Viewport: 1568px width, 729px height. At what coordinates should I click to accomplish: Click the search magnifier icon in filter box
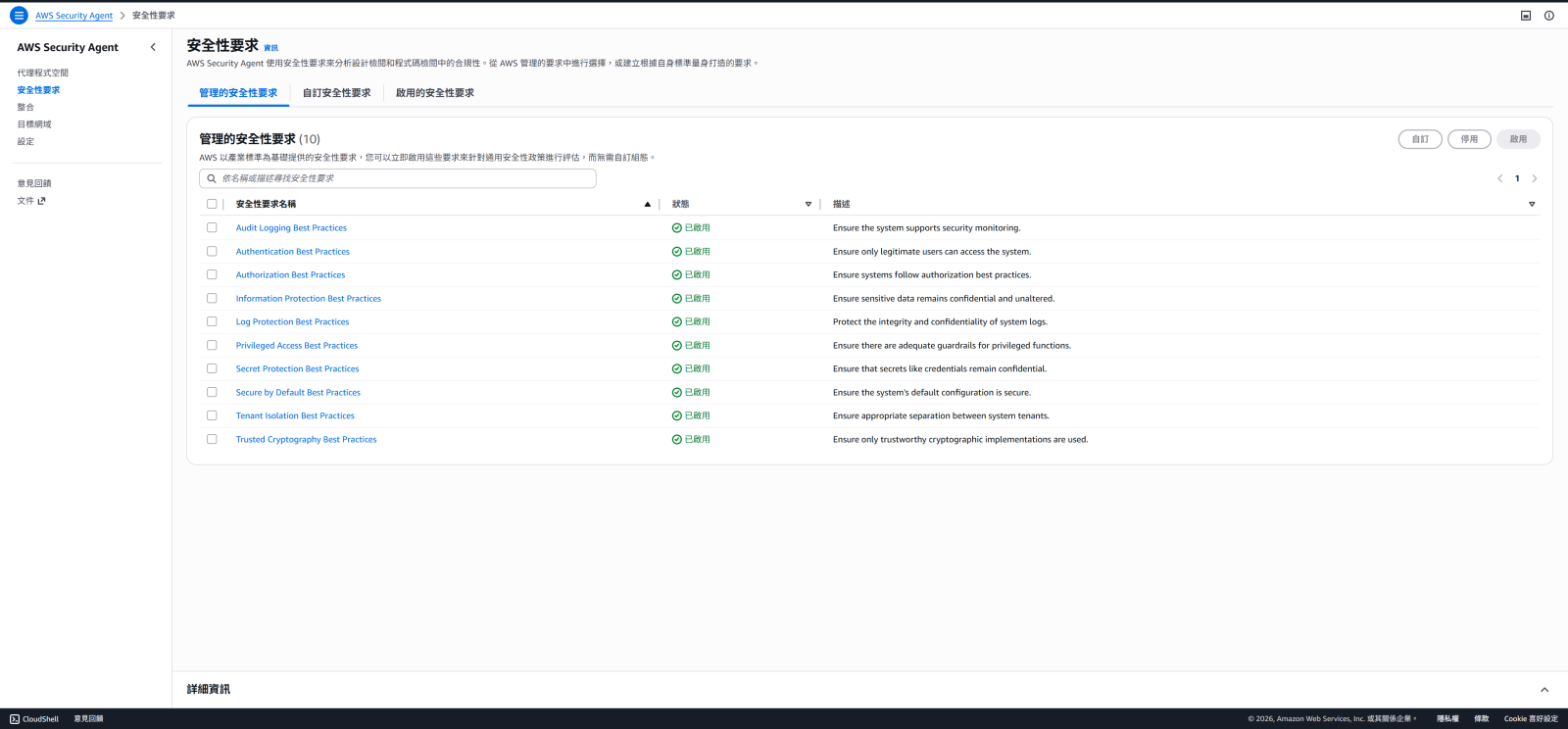(x=211, y=178)
